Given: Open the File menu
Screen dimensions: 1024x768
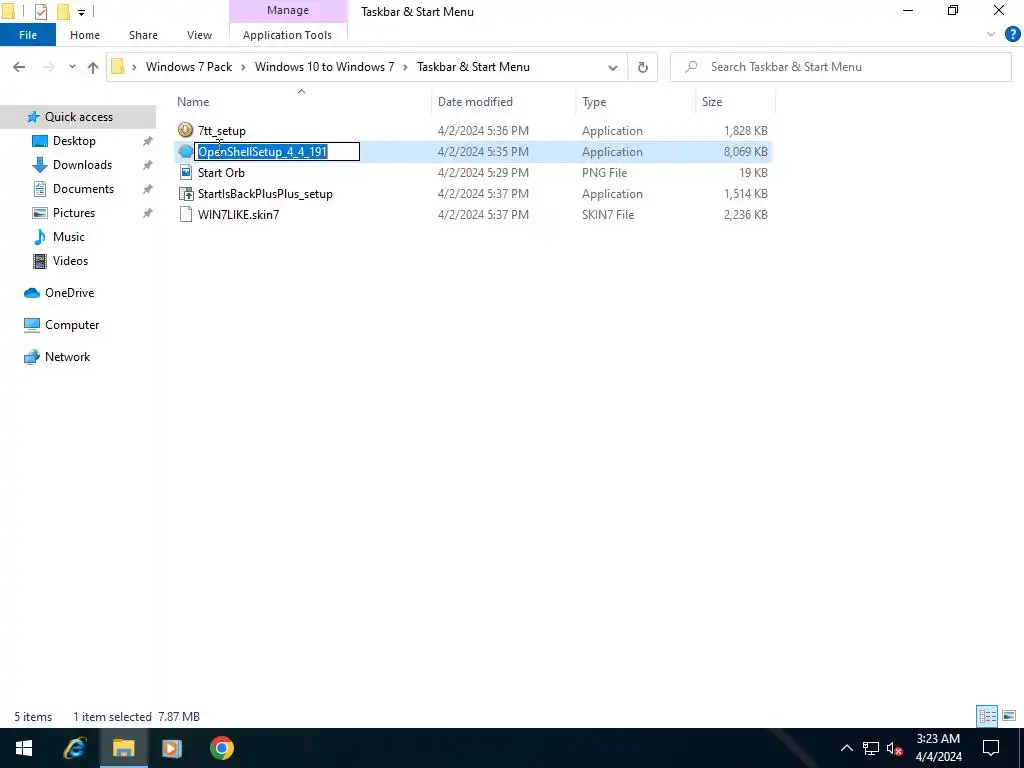Looking at the screenshot, I should point(28,35).
